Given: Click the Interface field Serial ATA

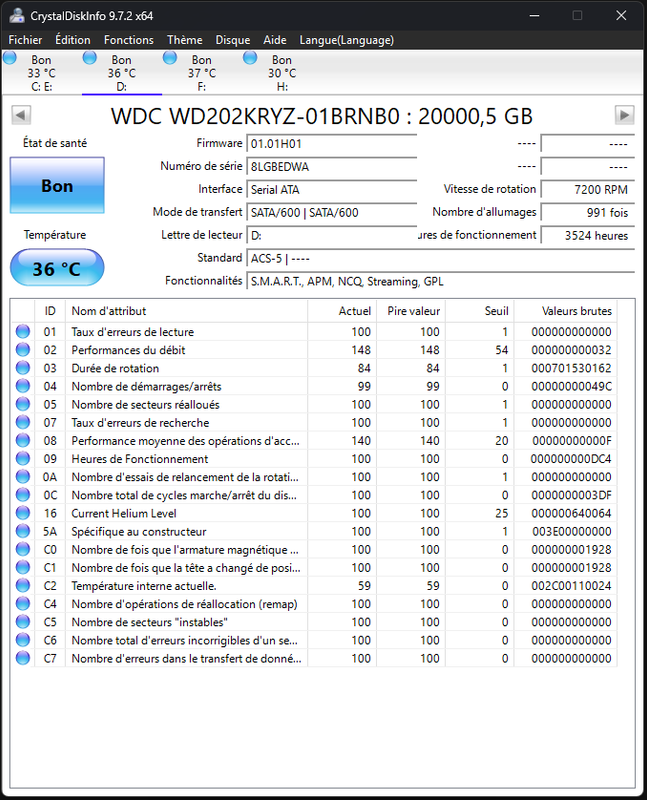Looking at the screenshot, I should pyautogui.click(x=332, y=190).
